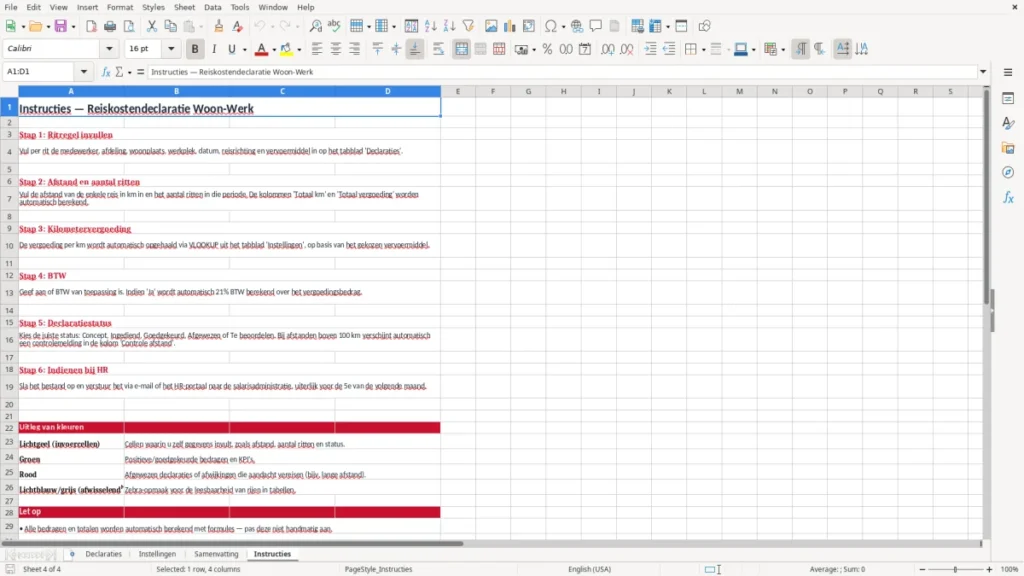Copy the selected cells

(x=170, y=26)
